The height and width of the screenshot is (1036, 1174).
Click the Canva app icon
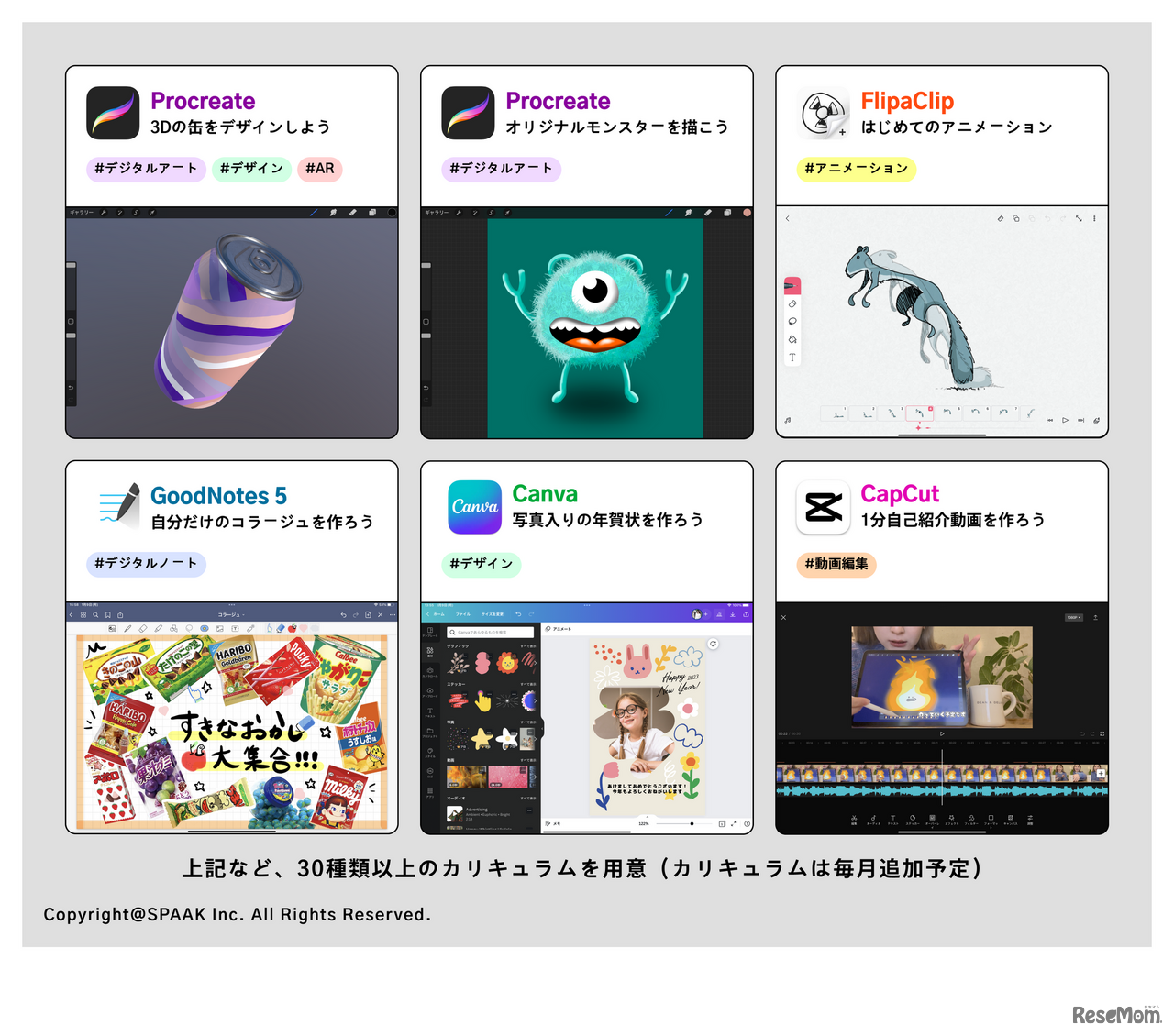(x=474, y=507)
